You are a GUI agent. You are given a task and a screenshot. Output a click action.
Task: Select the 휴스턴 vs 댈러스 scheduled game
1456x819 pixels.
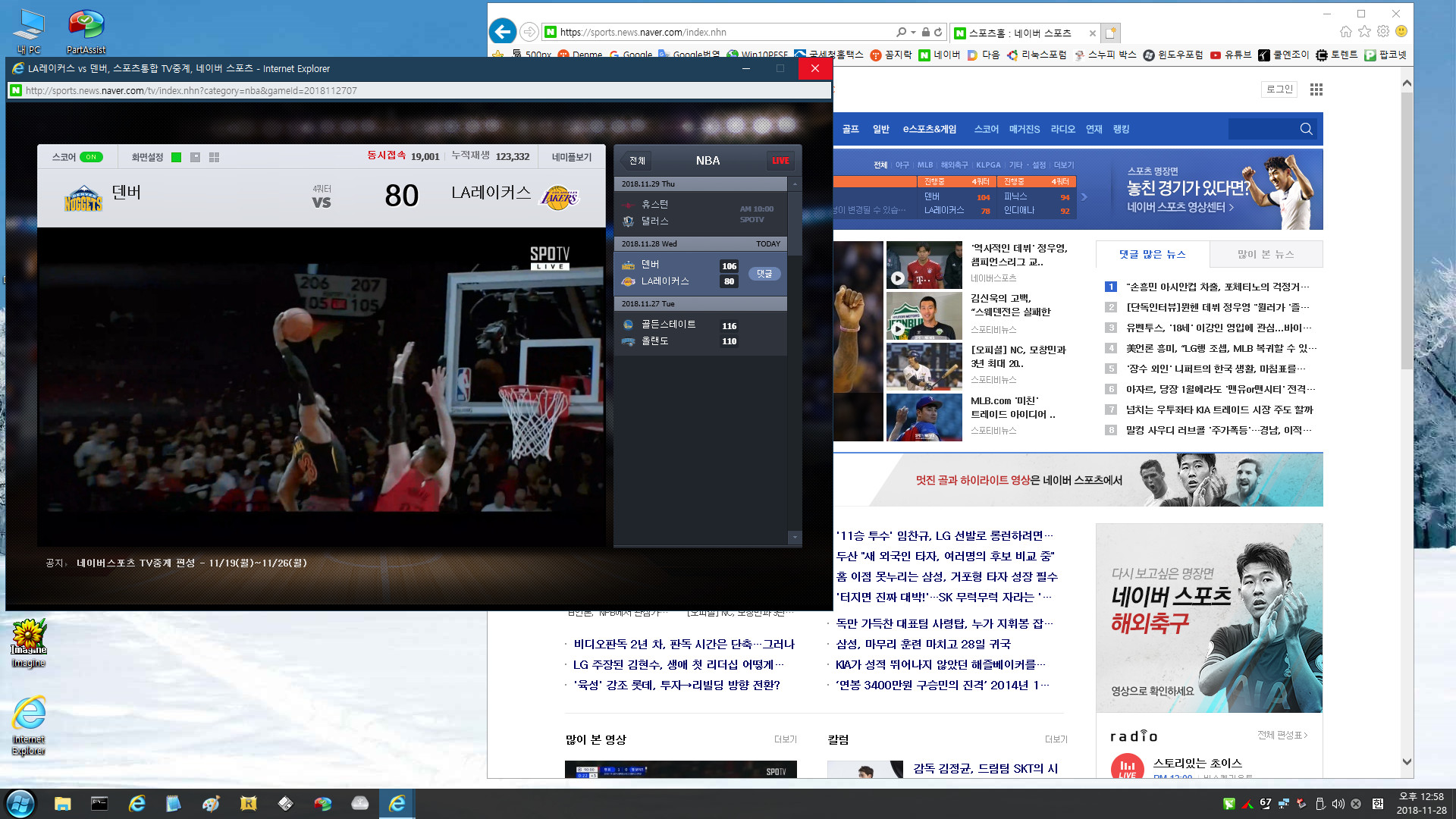(700, 213)
